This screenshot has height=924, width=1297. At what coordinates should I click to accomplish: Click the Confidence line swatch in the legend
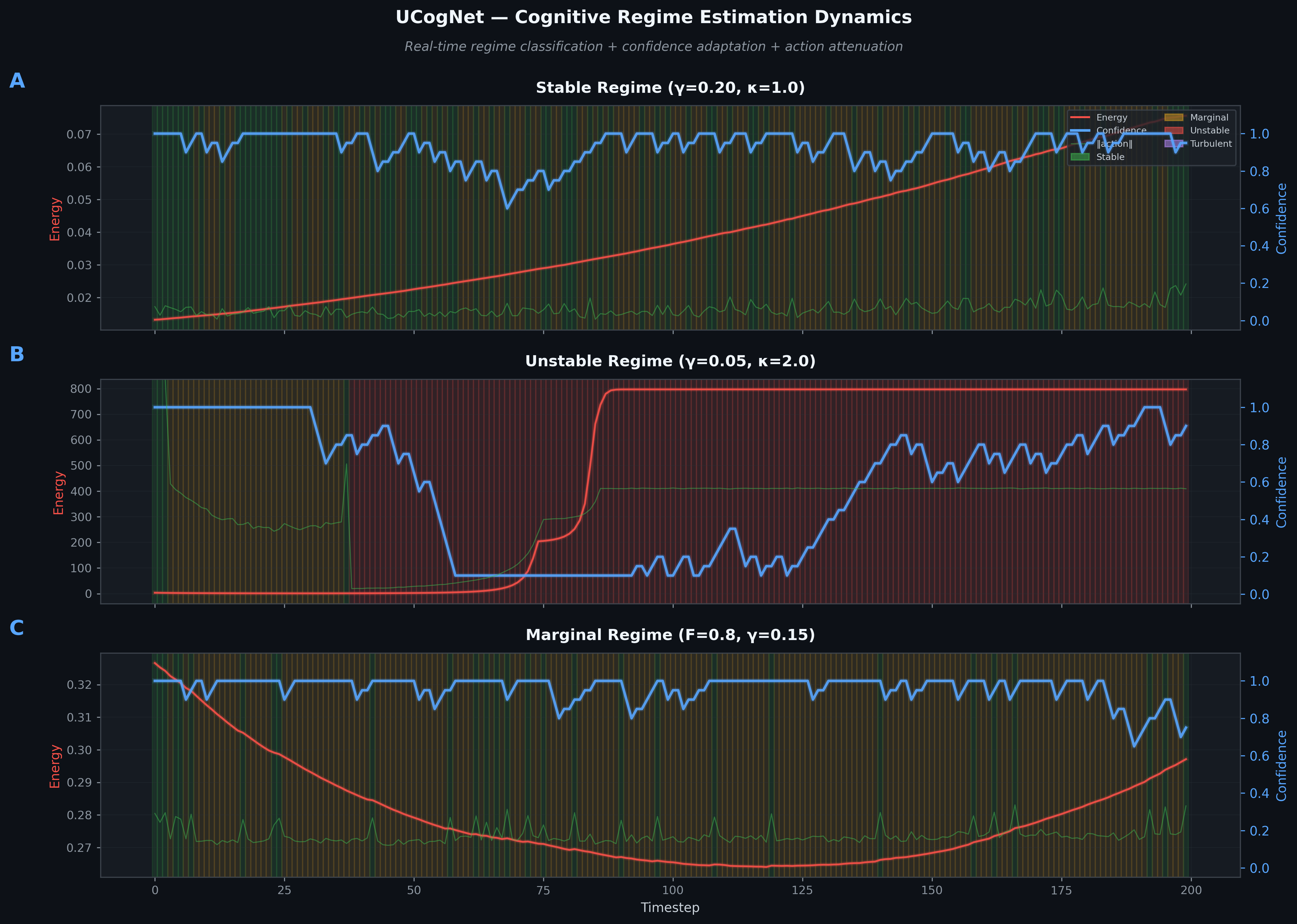(1080, 130)
